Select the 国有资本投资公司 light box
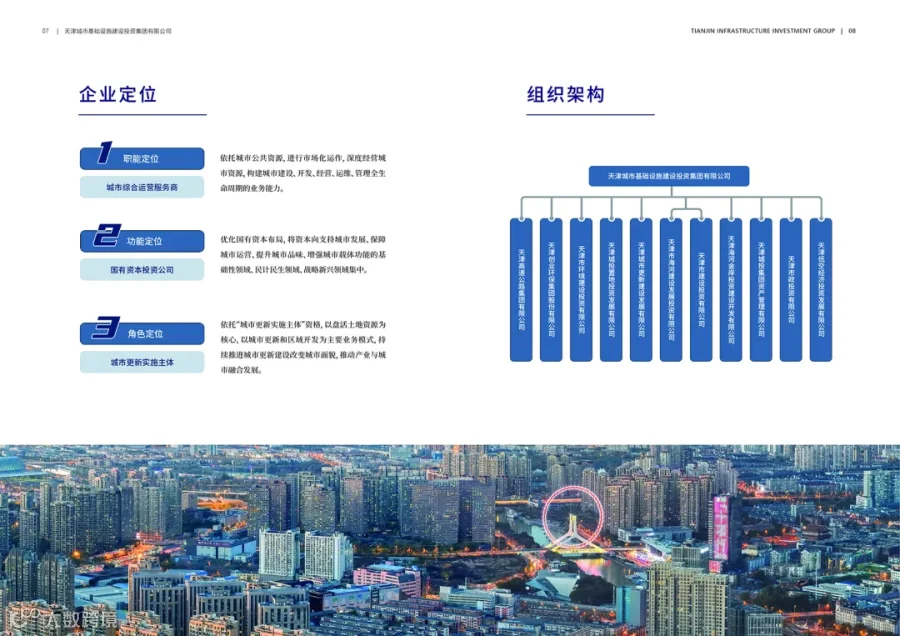The height and width of the screenshot is (636, 900). coord(142,270)
